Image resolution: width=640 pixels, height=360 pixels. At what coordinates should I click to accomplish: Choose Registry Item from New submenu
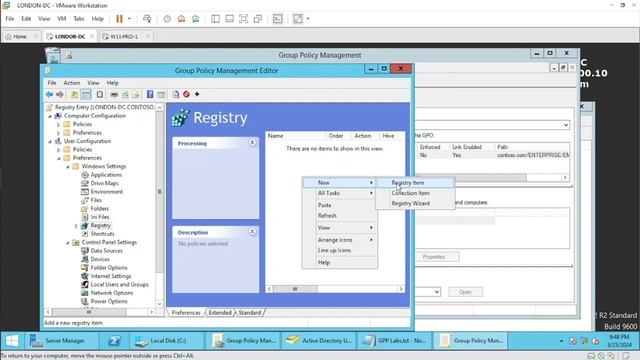(415, 183)
